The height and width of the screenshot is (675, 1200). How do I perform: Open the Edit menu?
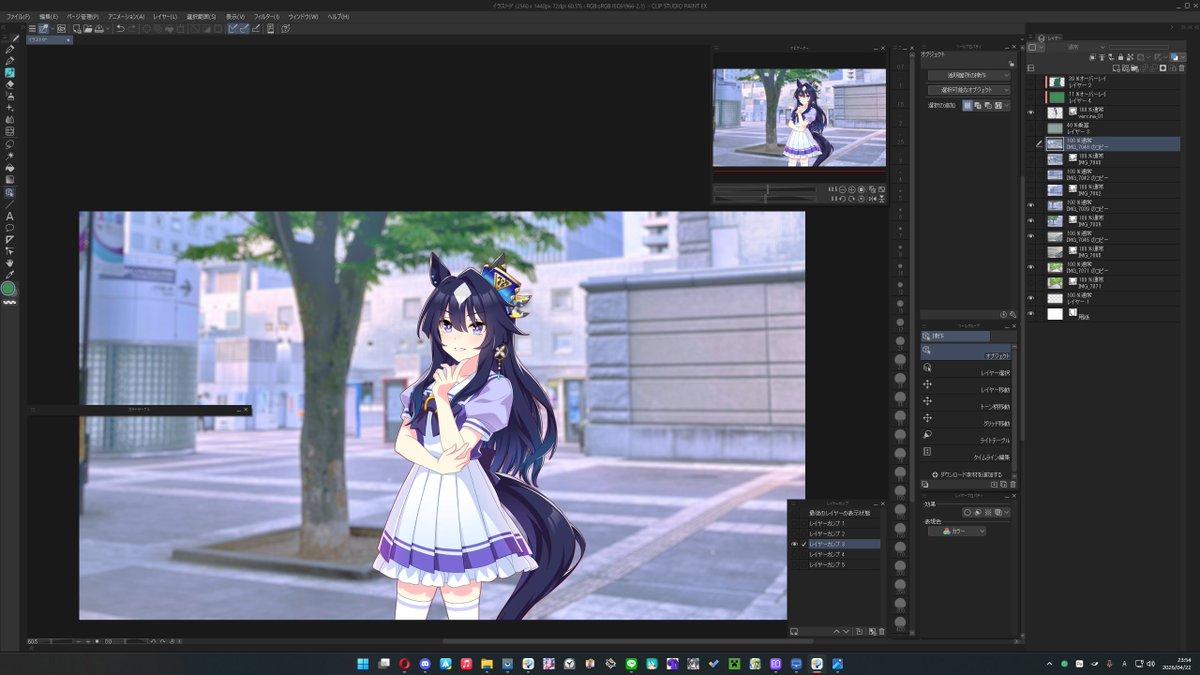48,17
